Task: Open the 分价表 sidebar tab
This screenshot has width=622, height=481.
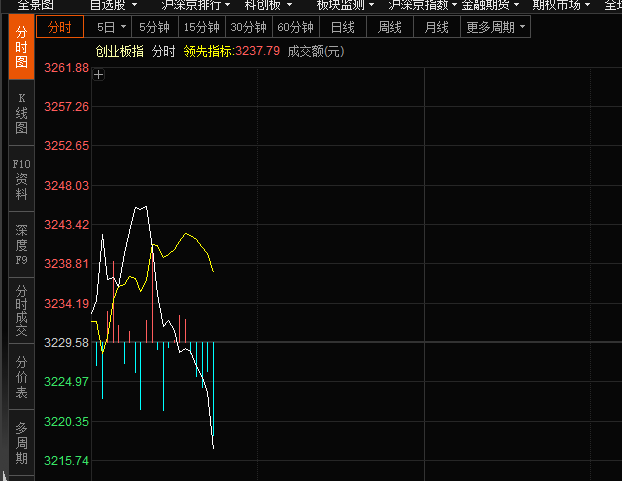Action: (21, 376)
